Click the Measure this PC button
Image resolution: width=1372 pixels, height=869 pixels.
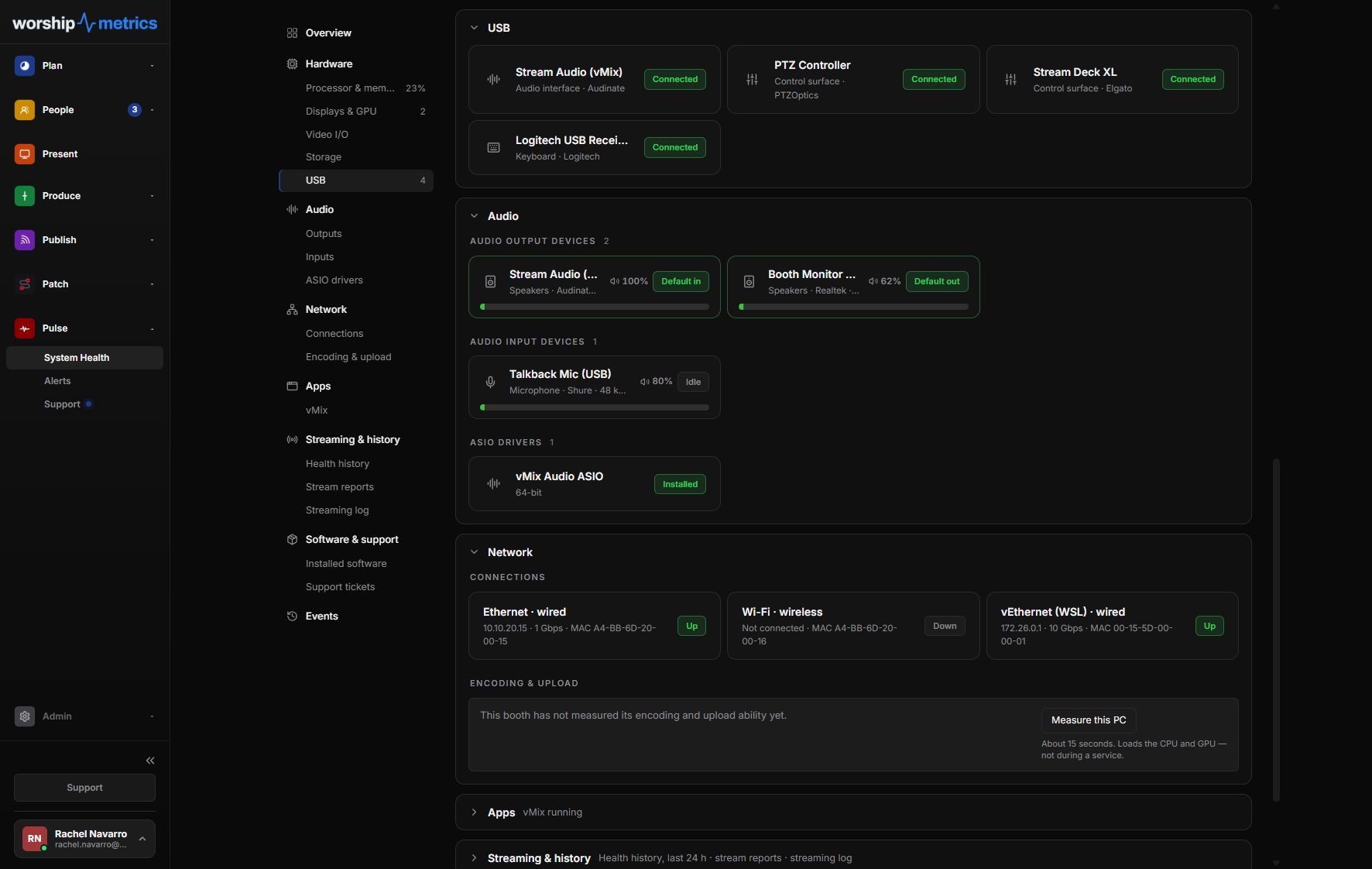tap(1089, 720)
